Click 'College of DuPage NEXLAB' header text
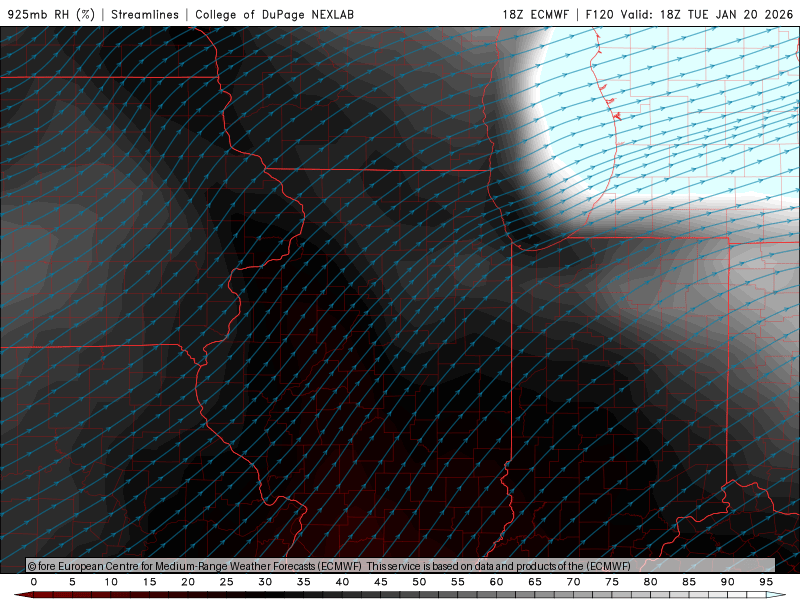Image resolution: width=800 pixels, height=600 pixels. click(x=274, y=14)
